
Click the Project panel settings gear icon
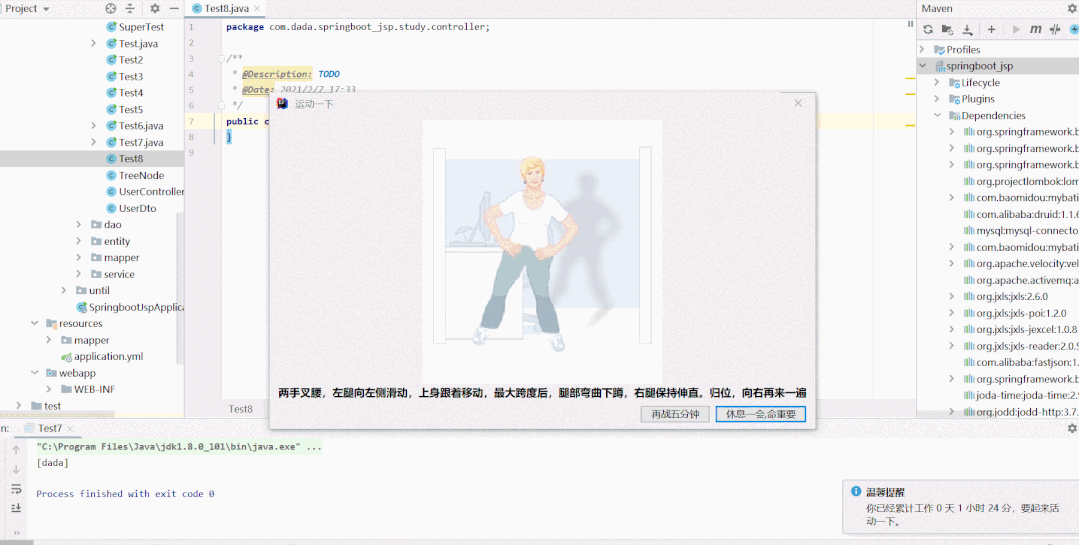click(x=155, y=8)
